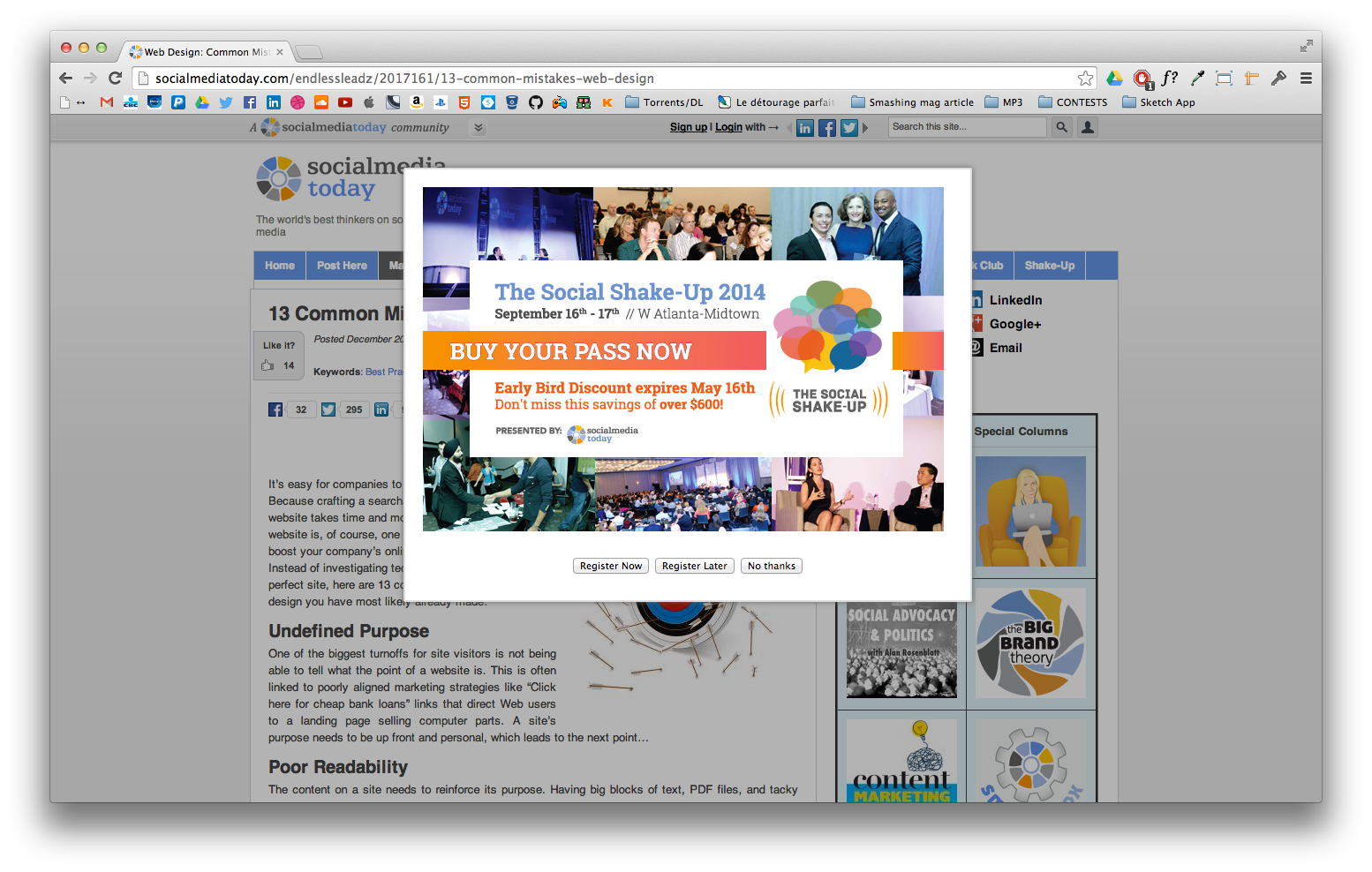Click the Sign up link
1372x872 pixels.
point(689,127)
